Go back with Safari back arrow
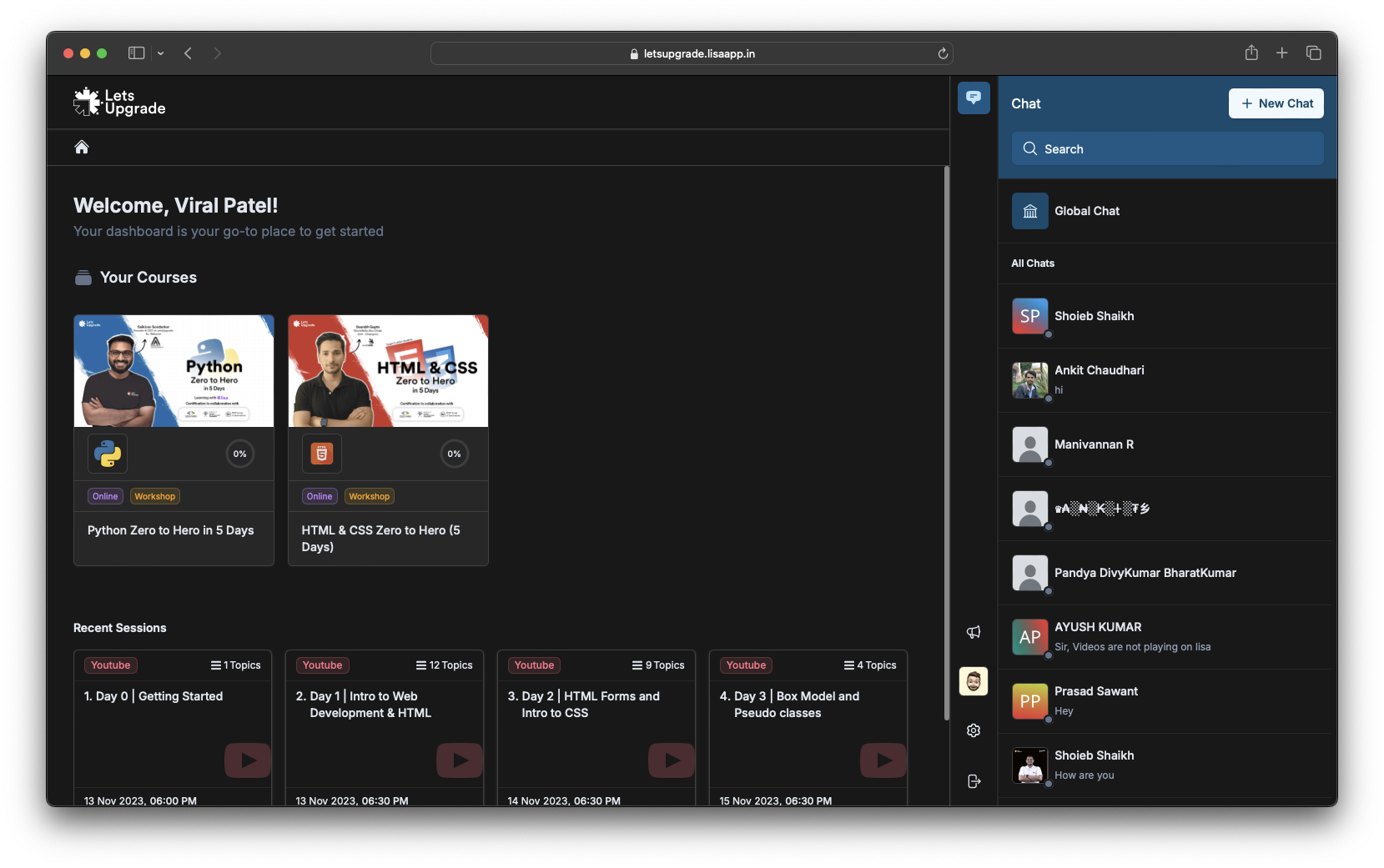Viewport: 1384px width, 868px height. coord(189,53)
